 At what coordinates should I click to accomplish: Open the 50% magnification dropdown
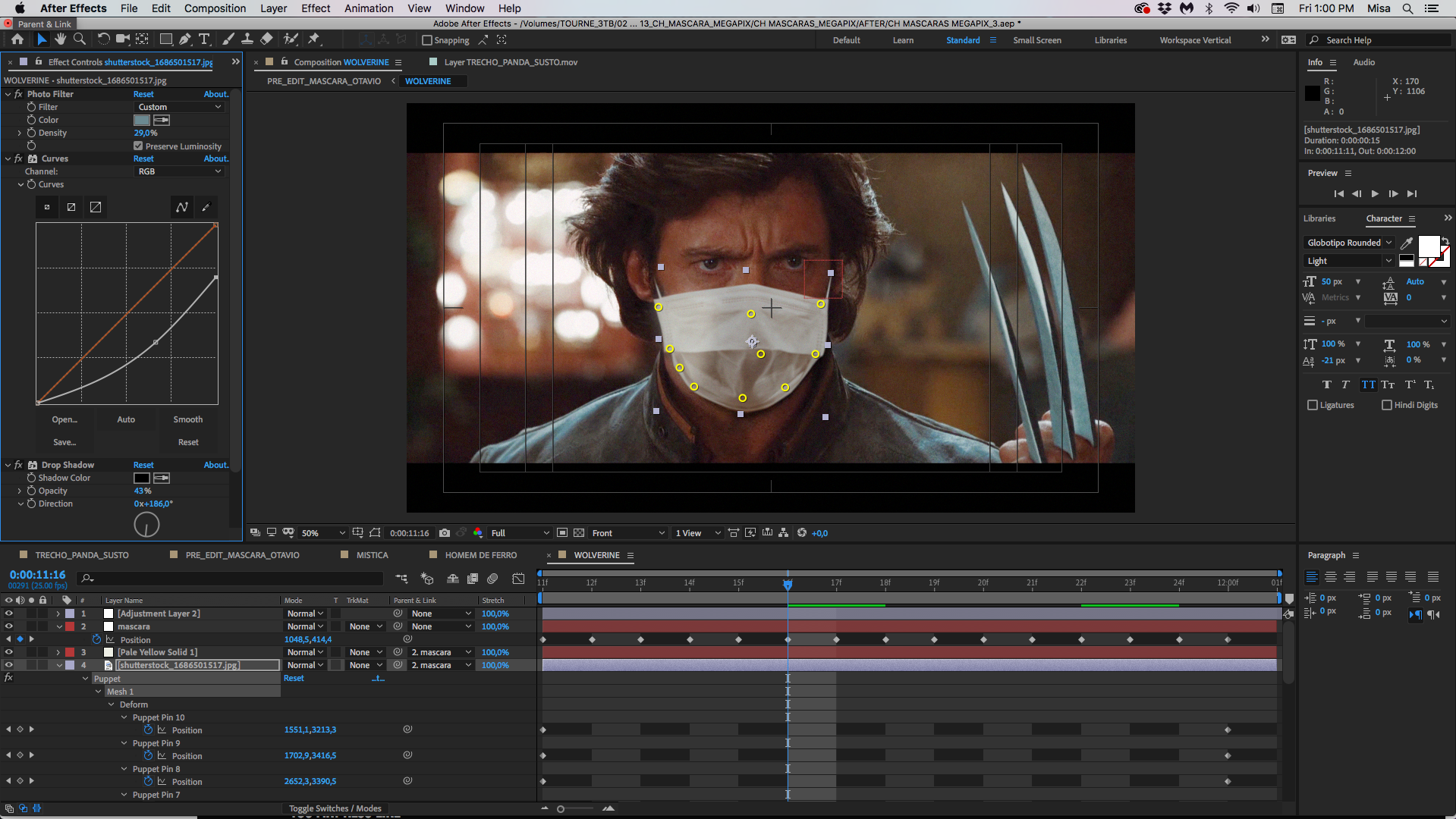[x=322, y=533]
